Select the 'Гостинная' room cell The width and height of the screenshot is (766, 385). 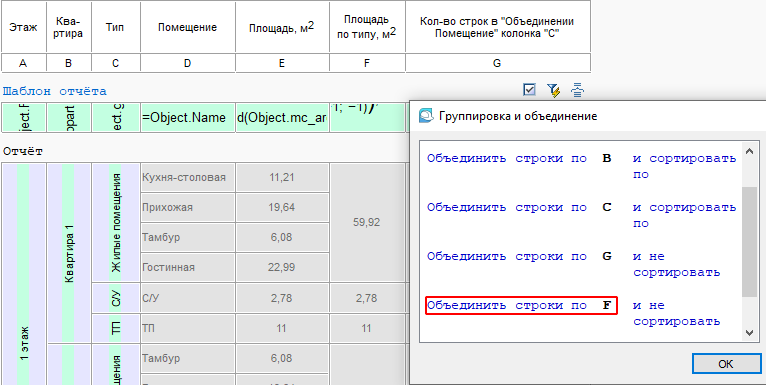click(x=188, y=267)
